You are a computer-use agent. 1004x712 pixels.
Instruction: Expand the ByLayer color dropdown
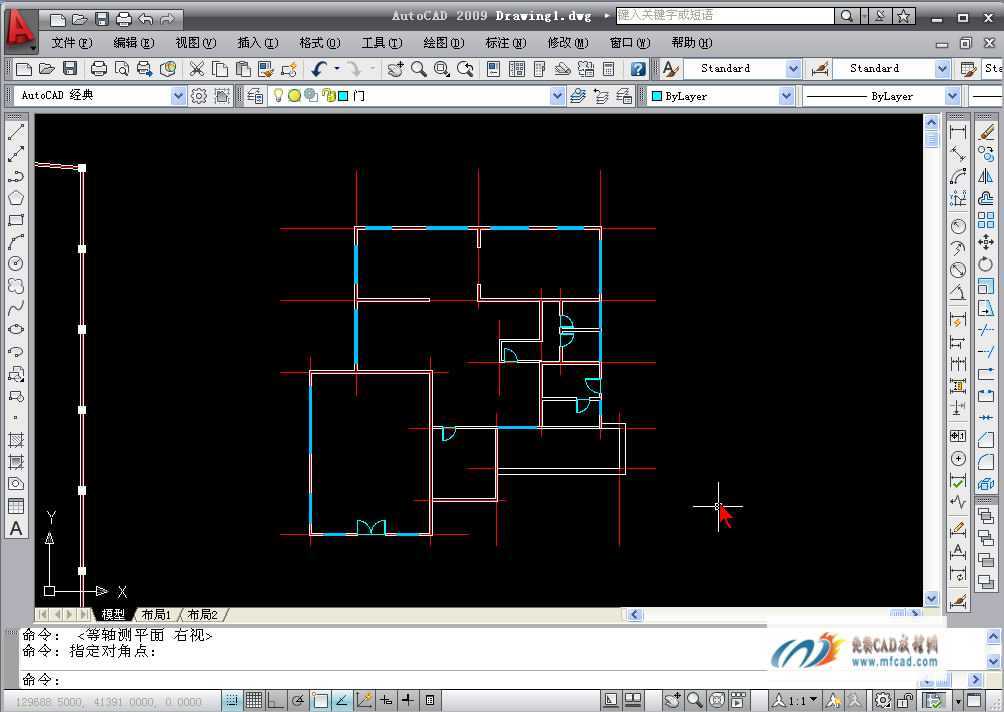[x=785, y=96]
